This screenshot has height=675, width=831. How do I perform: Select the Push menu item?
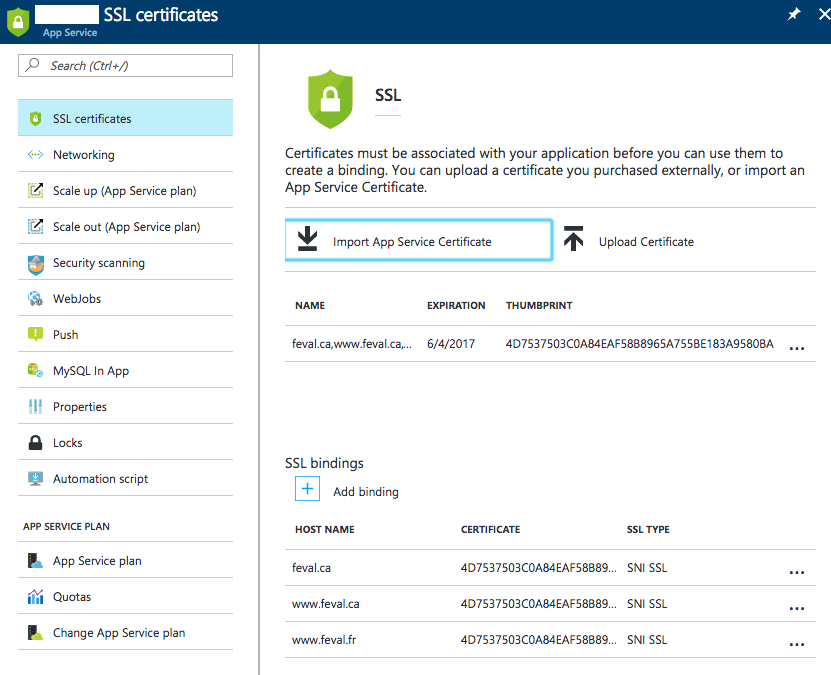pos(126,334)
